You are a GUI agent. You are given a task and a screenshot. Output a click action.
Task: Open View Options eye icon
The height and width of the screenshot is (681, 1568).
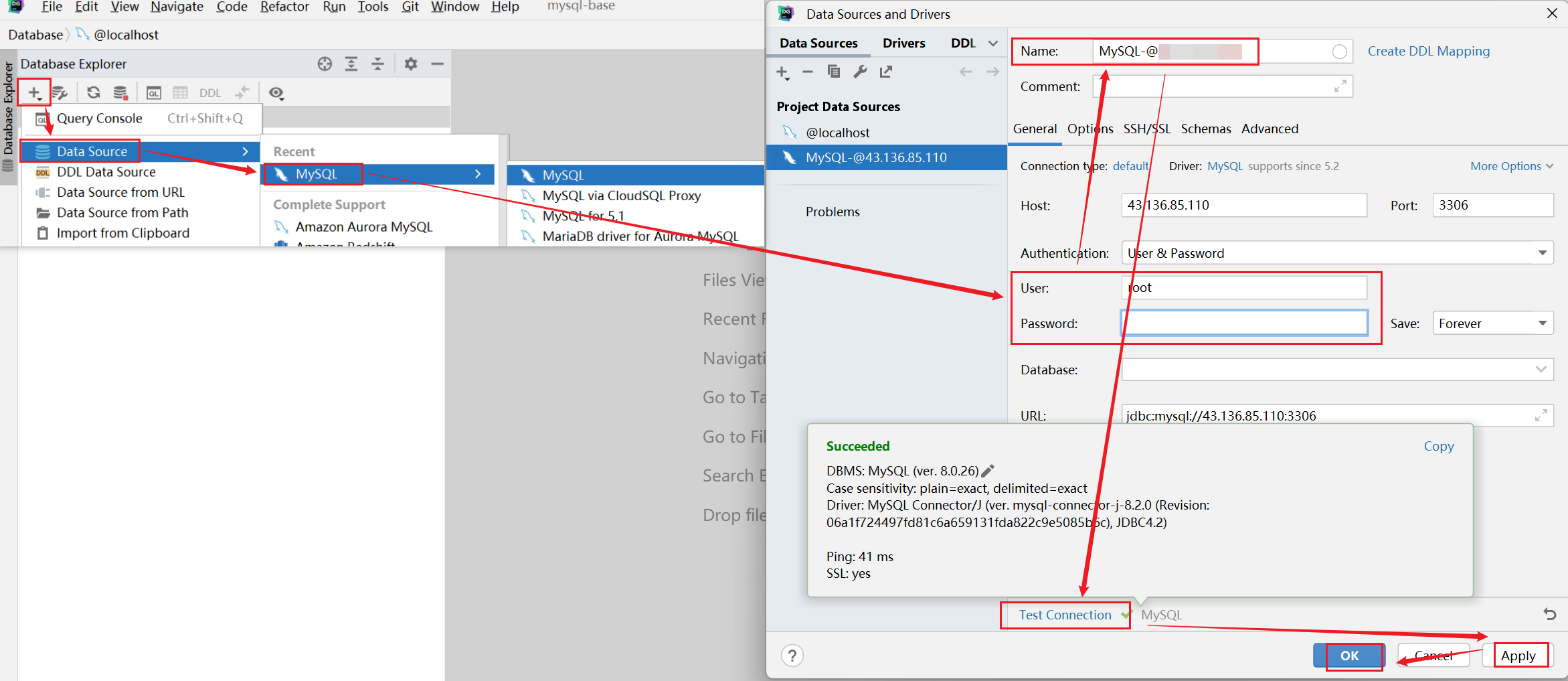tap(276, 93)
